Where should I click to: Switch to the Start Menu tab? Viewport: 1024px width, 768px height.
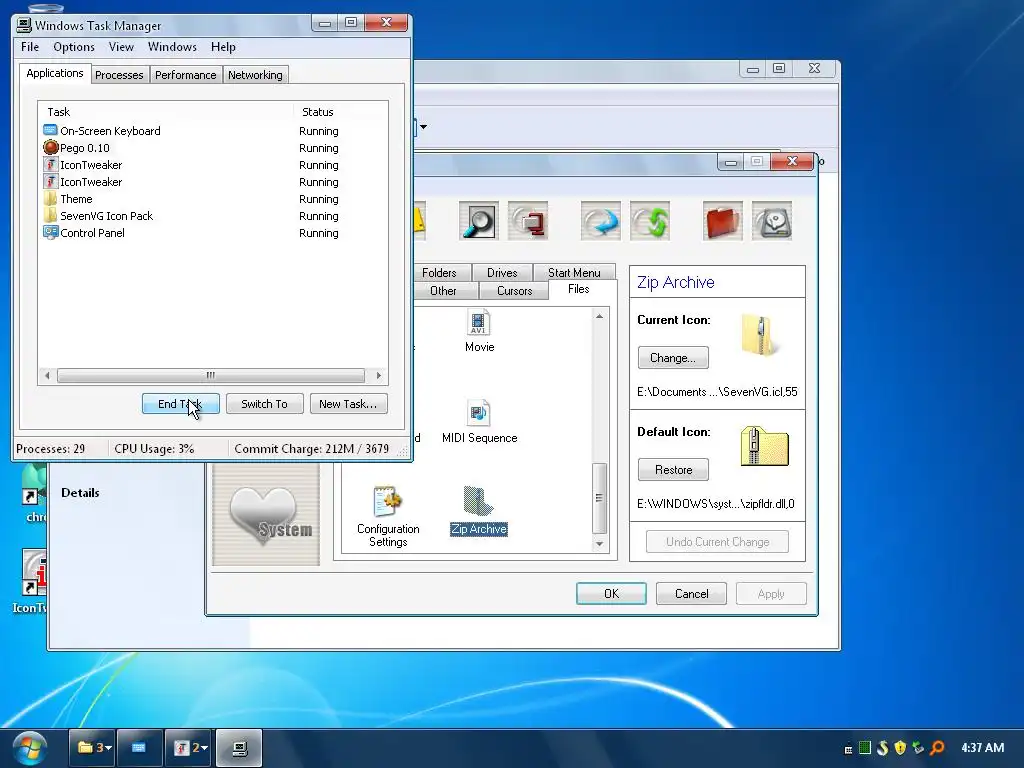pyautogui.click(x=574, y=272)
